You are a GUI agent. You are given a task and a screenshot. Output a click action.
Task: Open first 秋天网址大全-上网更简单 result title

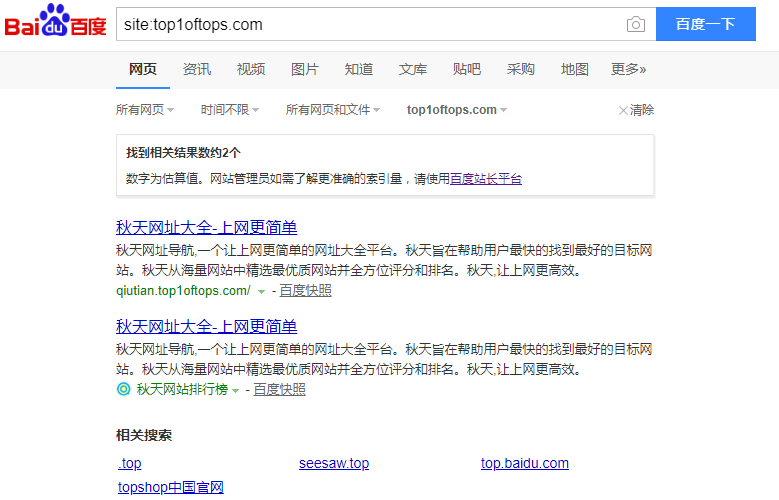[207, 228]
